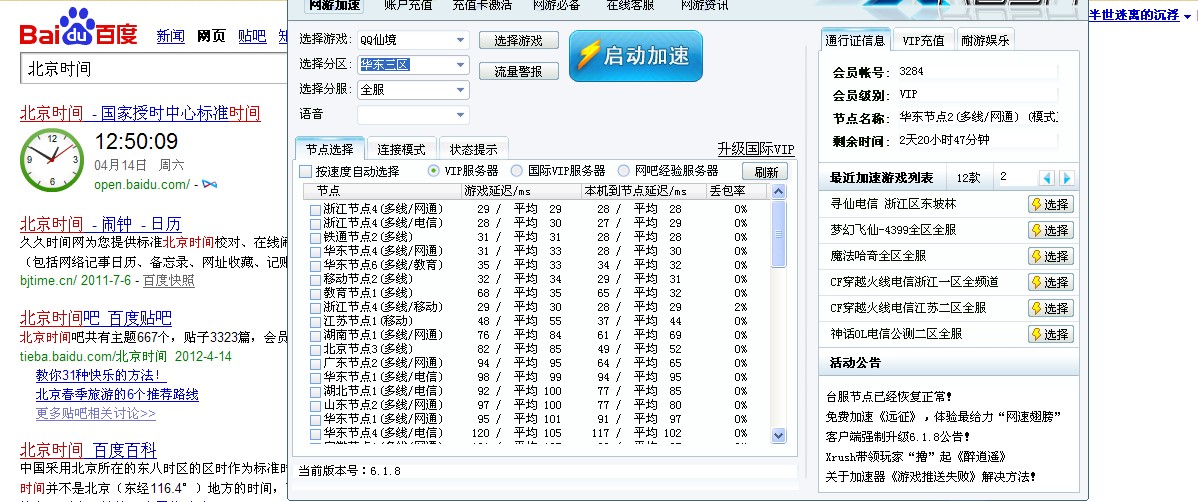Screen dimensions: 1198x502
Task: Switch to the 节点选择 tab
Action: click(x=329, y=149)
